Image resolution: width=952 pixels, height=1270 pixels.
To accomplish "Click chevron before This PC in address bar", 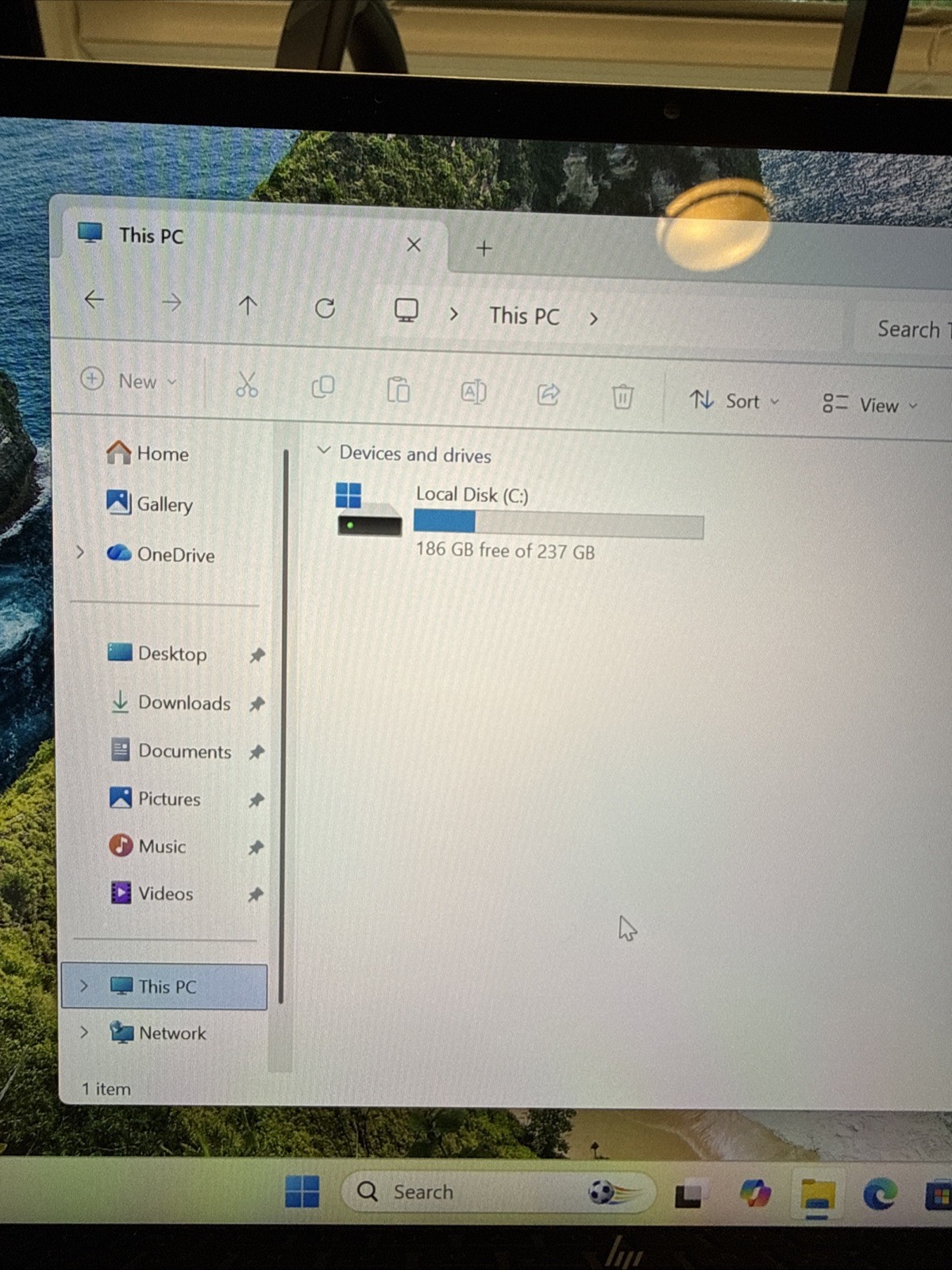I will tap(453, 314).
